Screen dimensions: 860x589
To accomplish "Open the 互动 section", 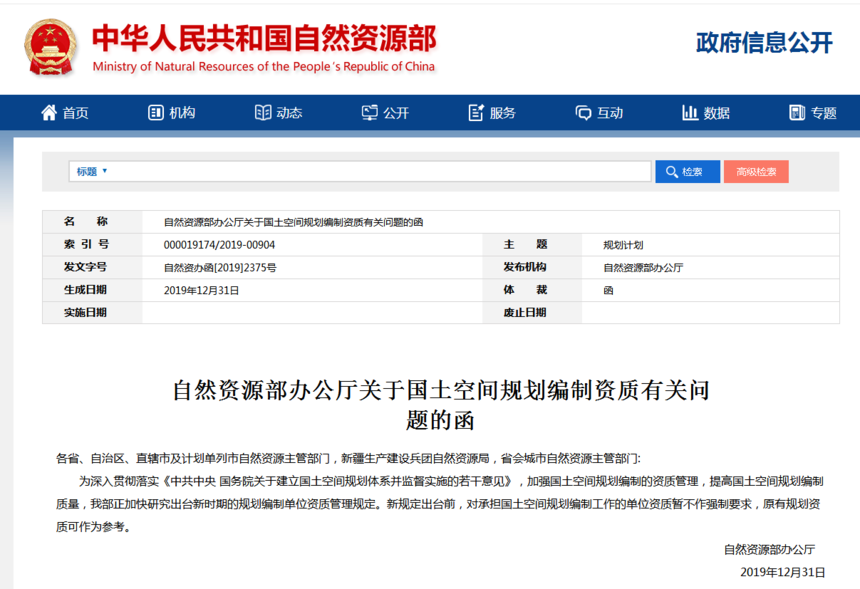I will [x=599, y=112].
